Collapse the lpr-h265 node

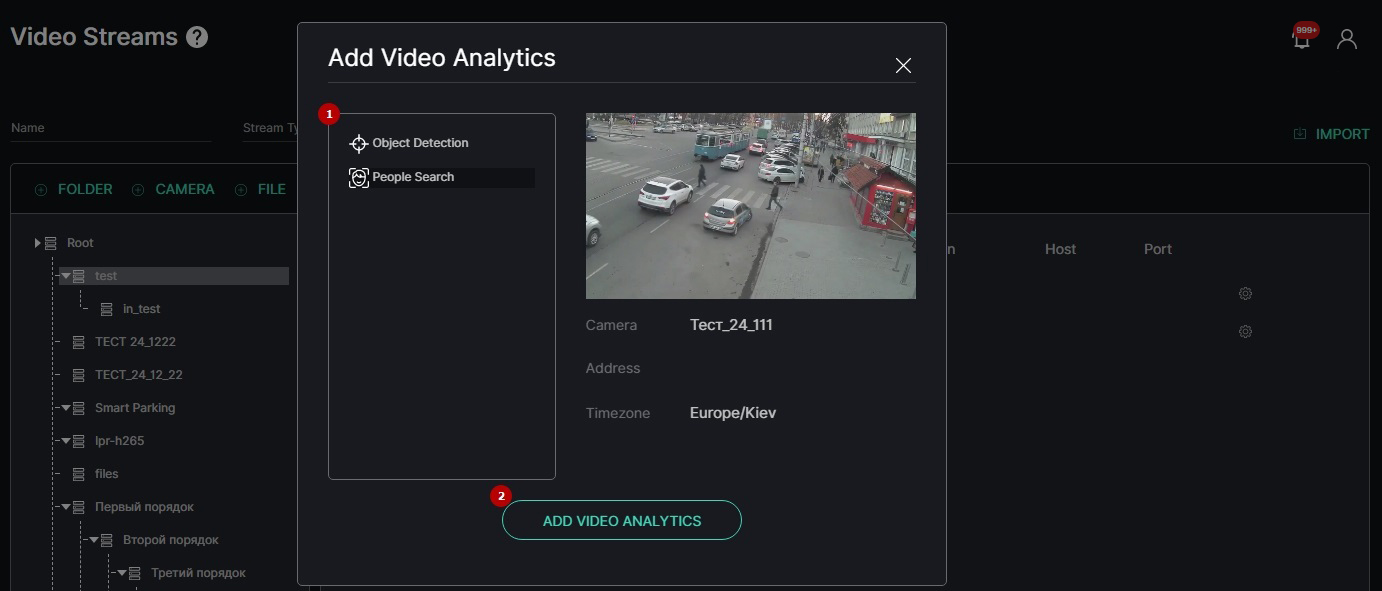[66, 441]
